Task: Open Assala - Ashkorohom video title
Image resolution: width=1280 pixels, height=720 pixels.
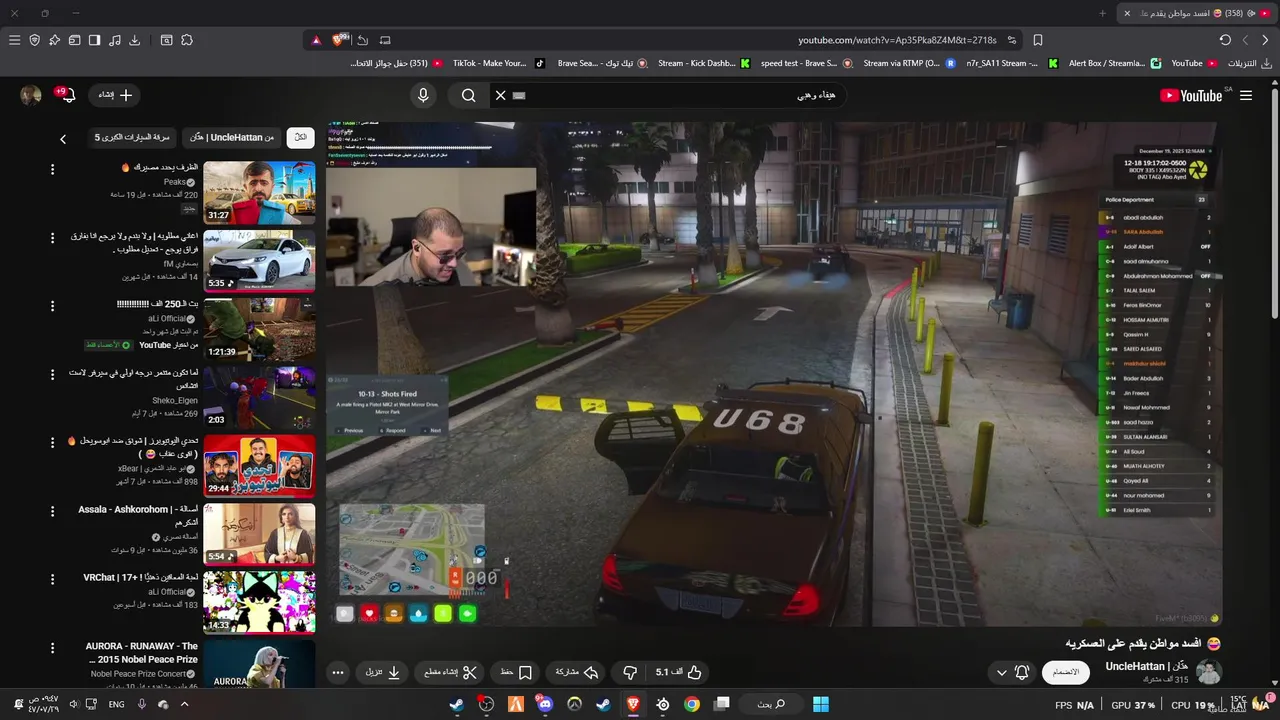Action: 138,516
